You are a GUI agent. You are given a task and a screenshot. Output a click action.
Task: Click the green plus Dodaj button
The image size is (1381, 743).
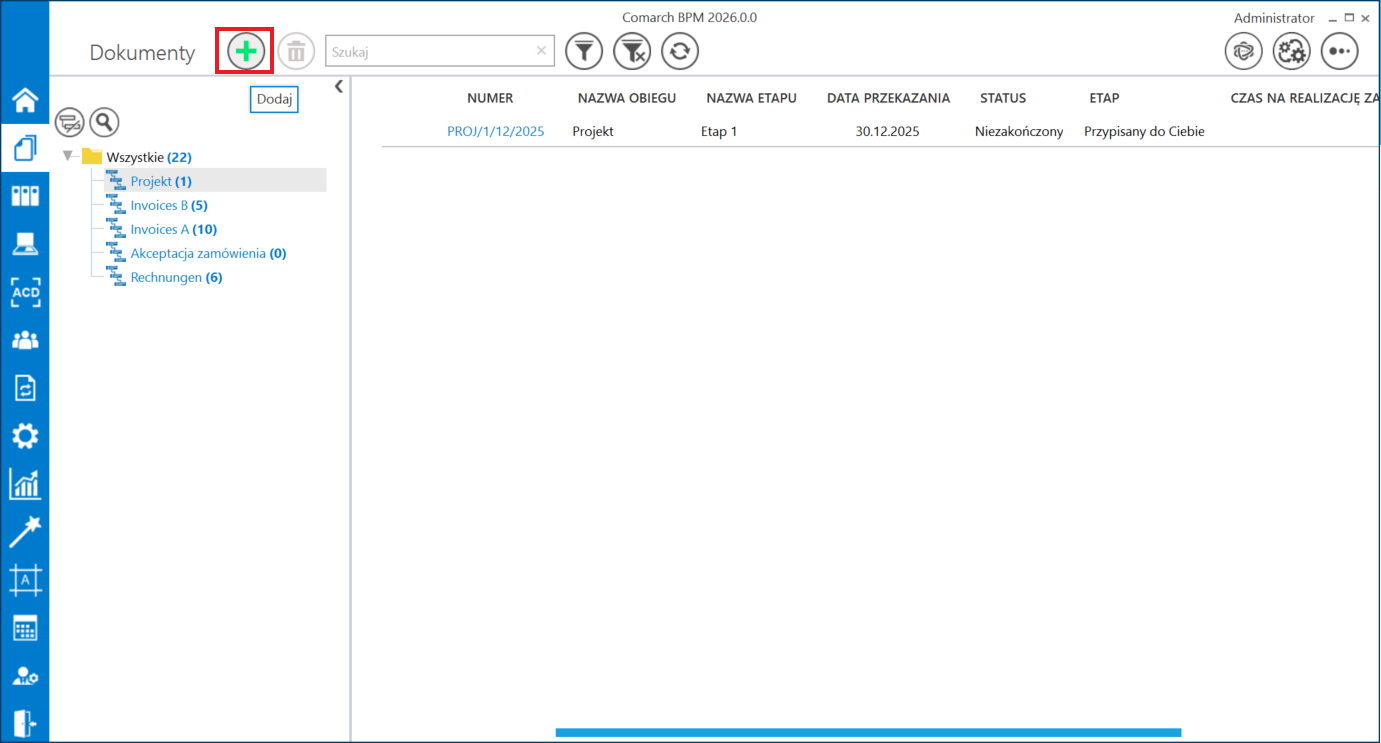point(246,51)
